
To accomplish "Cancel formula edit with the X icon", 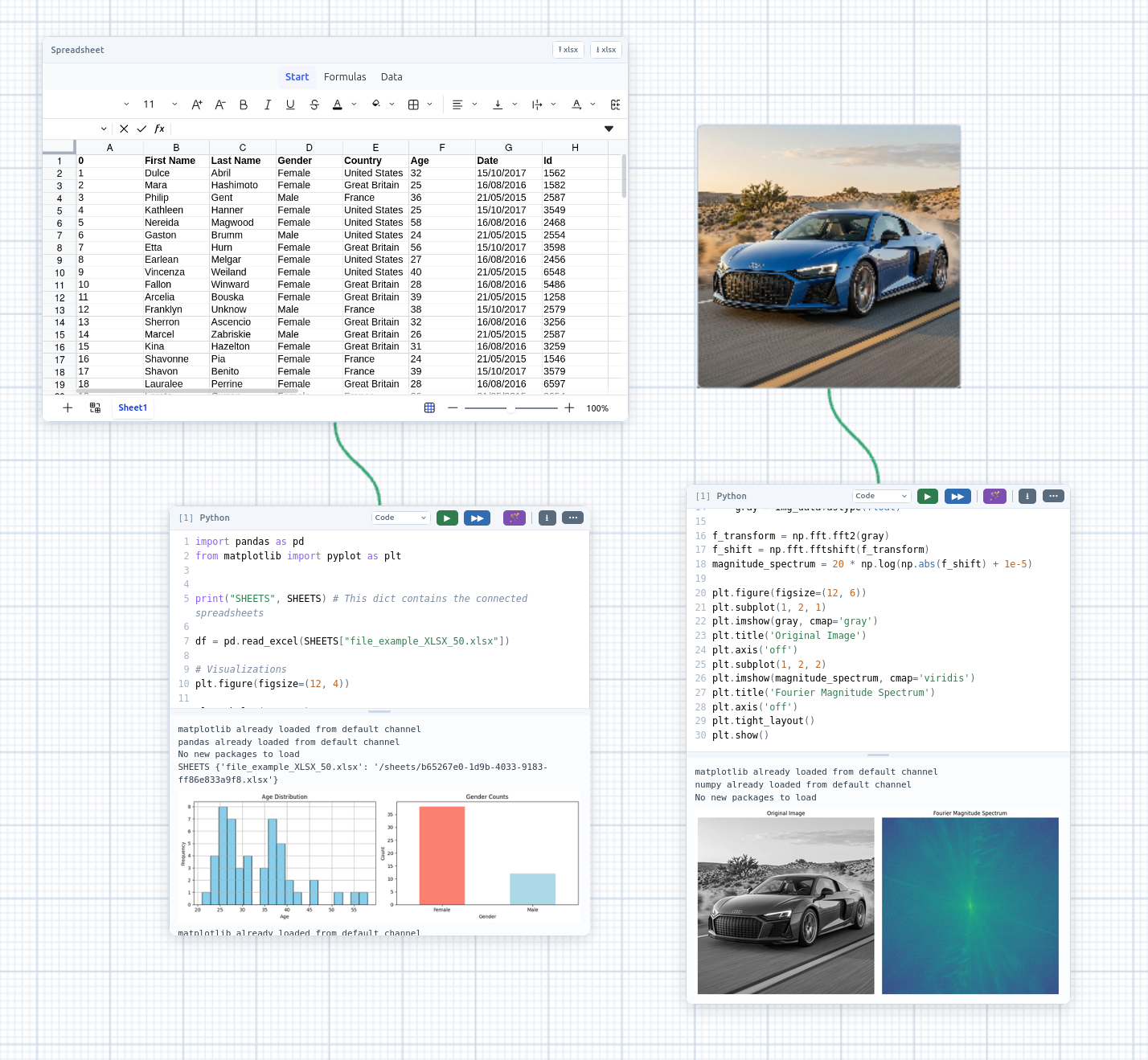I will 124,129.
